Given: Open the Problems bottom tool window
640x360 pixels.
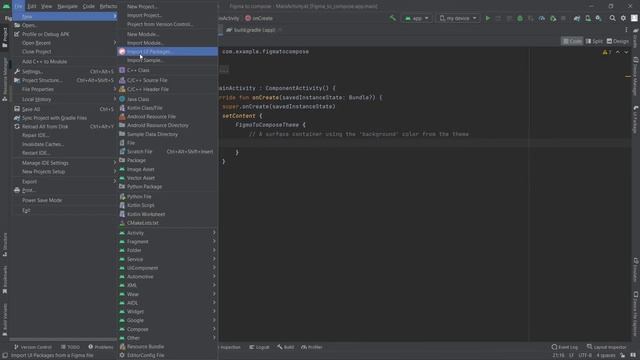Looking at the screenshot, I should pyautogui.click(x=101, y=347).
